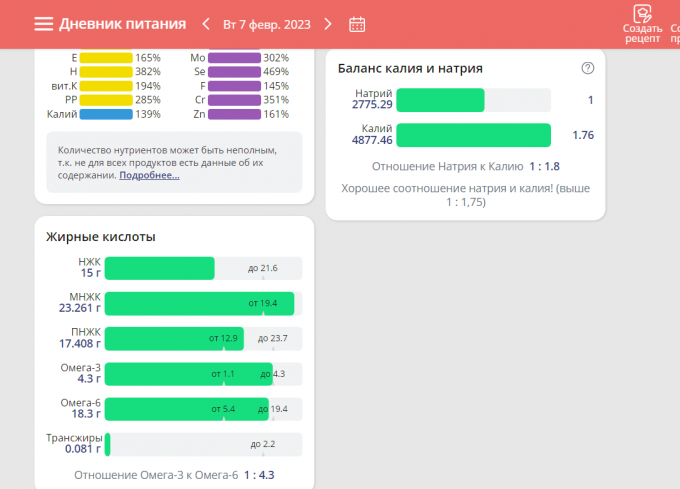680x489 pixels.
Task: Go to next day with right arrow
Action: tap(328, 24)
